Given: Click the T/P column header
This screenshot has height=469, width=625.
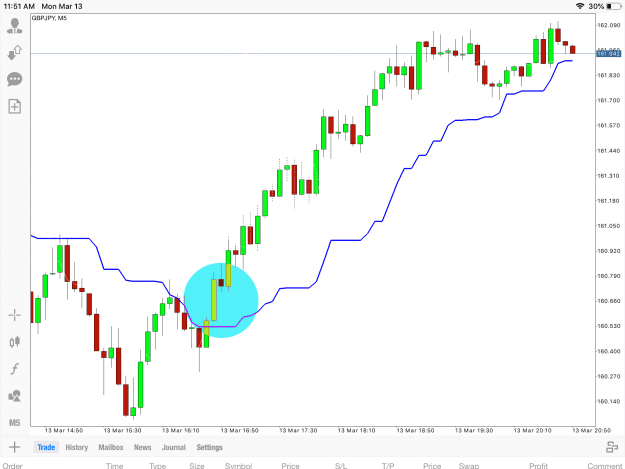Looking at the screenshot, I should point(388,465).
